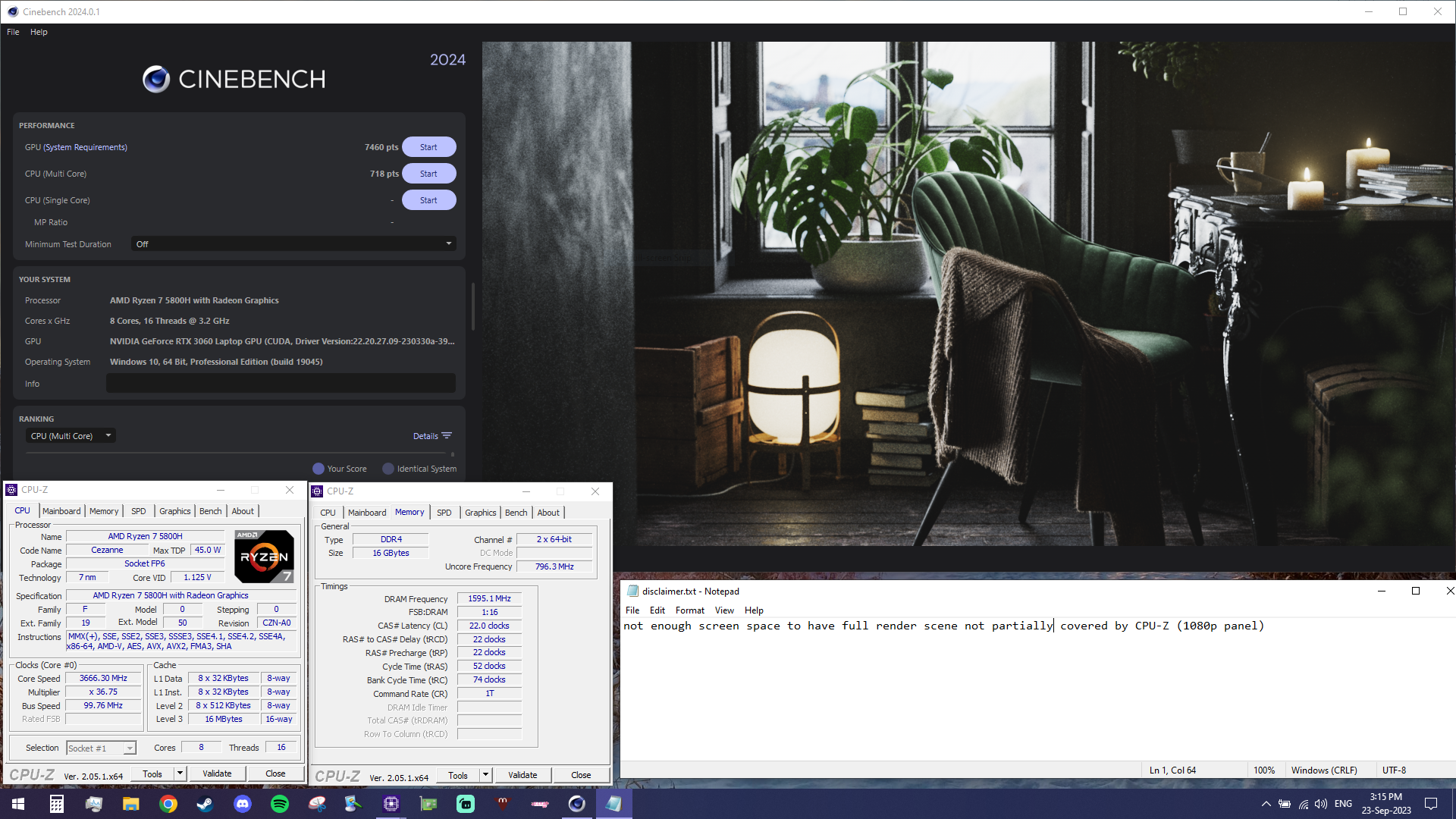Open SPD tab in right CPU-Z window
The height and width of the screenshot is (819, 1456).
(x=444, y=513)
